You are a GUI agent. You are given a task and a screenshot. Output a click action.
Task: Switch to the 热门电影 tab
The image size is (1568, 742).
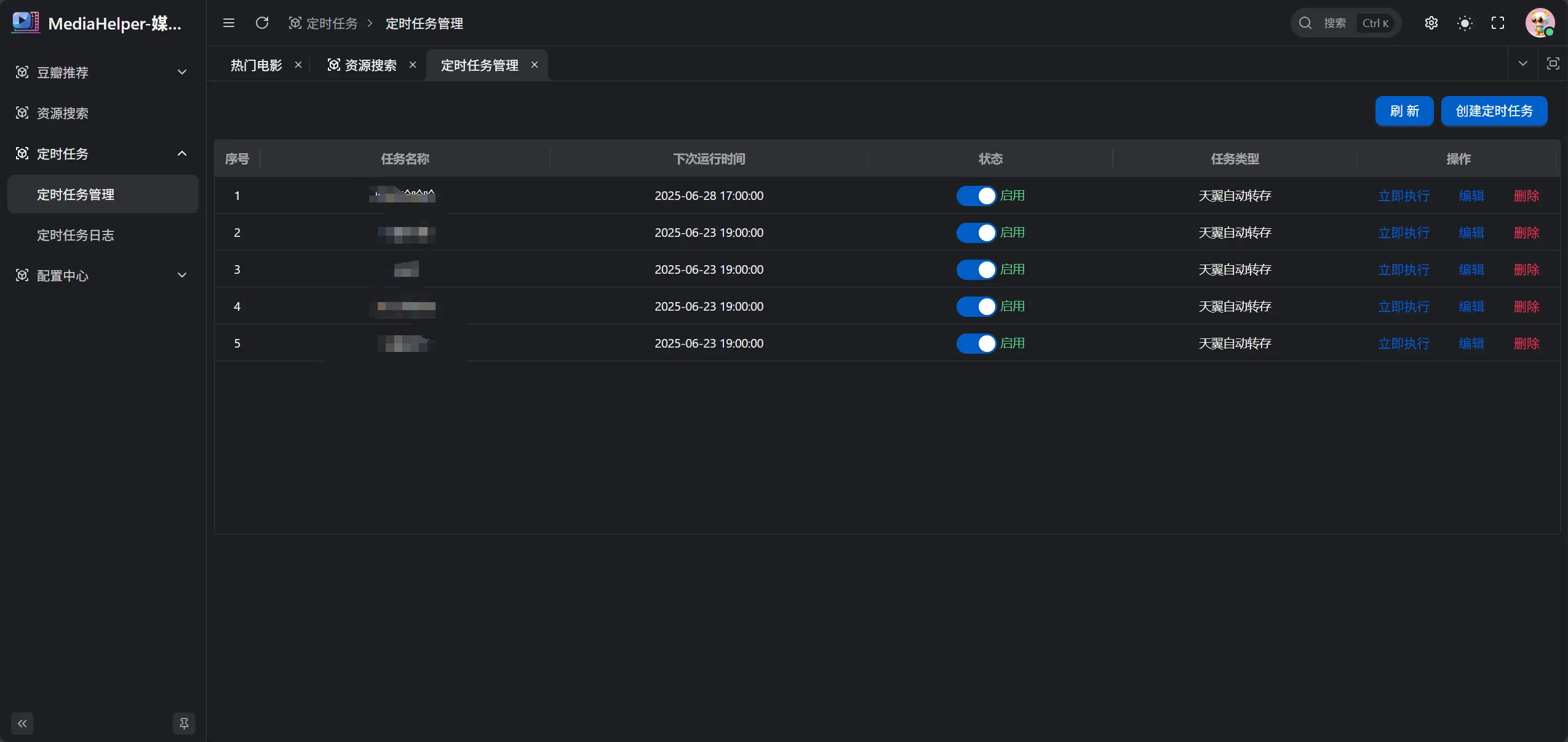click(256, 65)
